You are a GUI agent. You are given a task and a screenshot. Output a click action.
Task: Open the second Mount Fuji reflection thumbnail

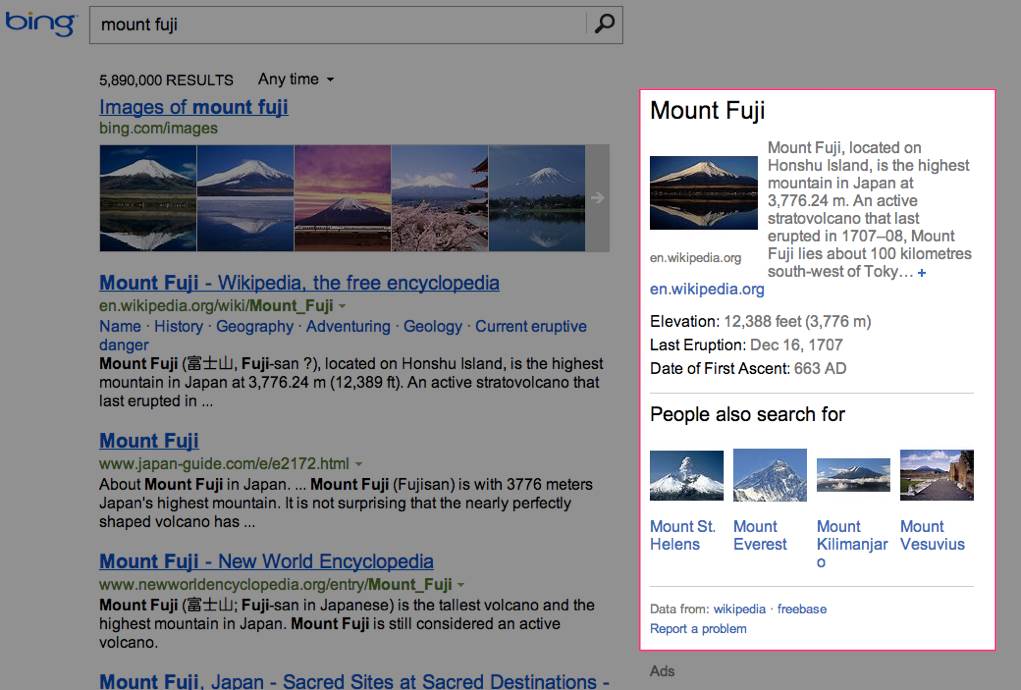click(245, 198)
